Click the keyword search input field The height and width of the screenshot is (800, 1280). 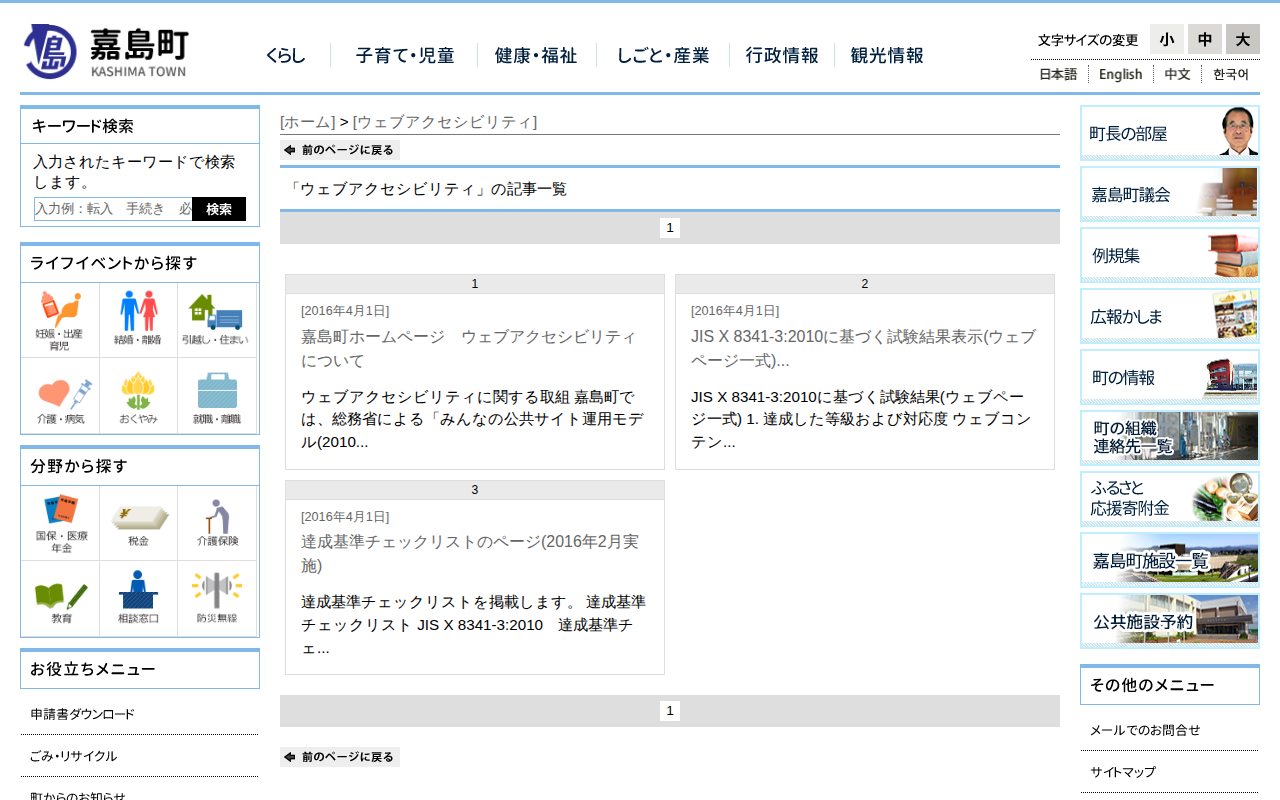[x=113, y=209]
